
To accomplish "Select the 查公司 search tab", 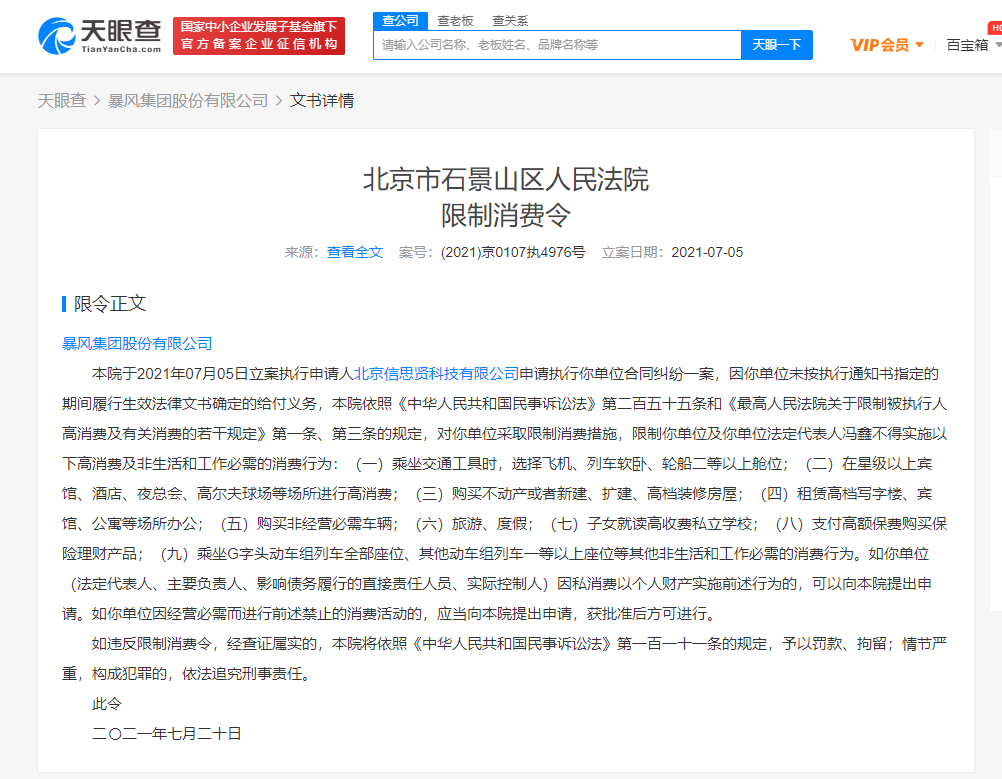I will click(x=400, y=21).
